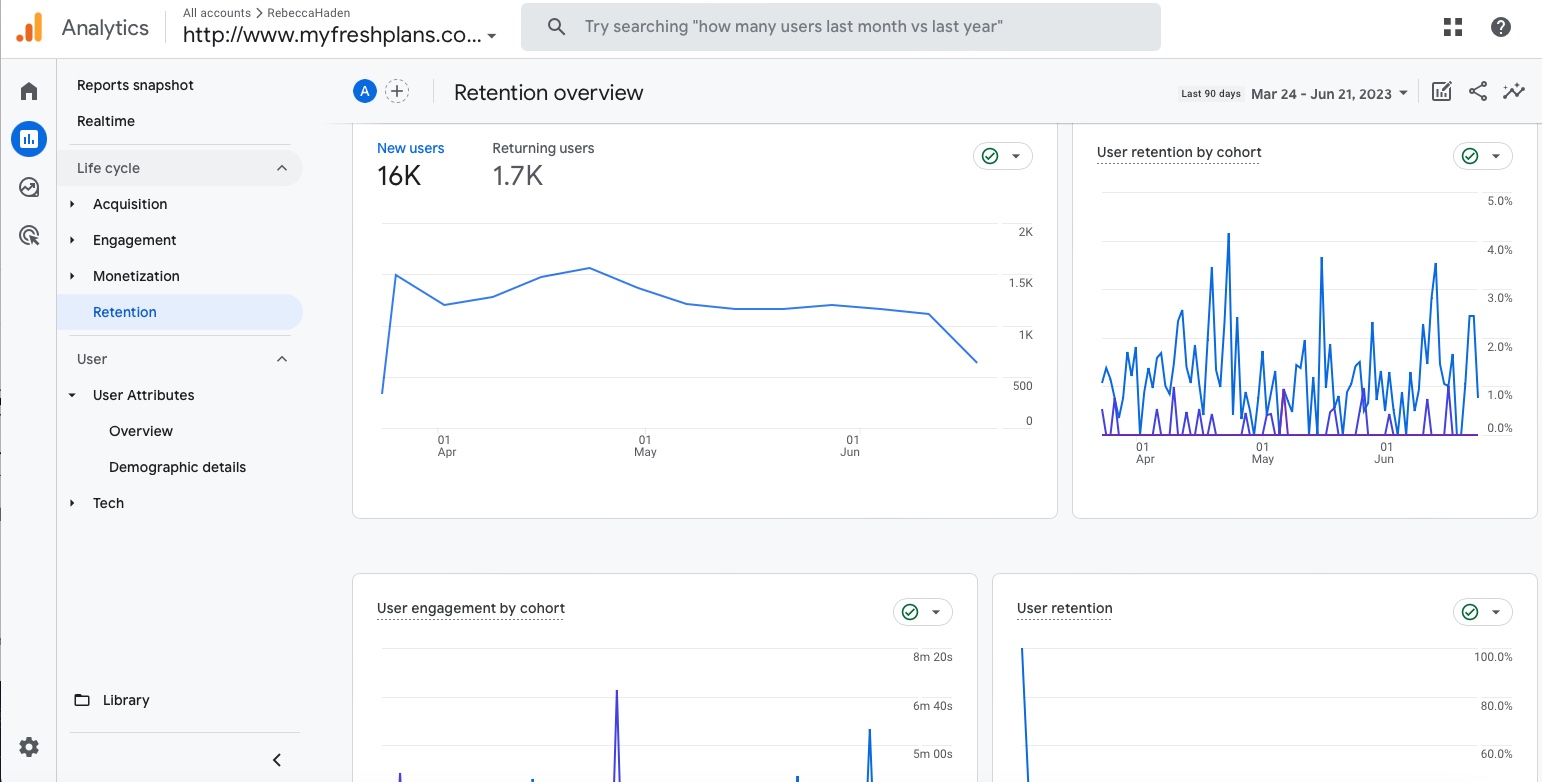Open the Google apps grid

[1452, 27]
